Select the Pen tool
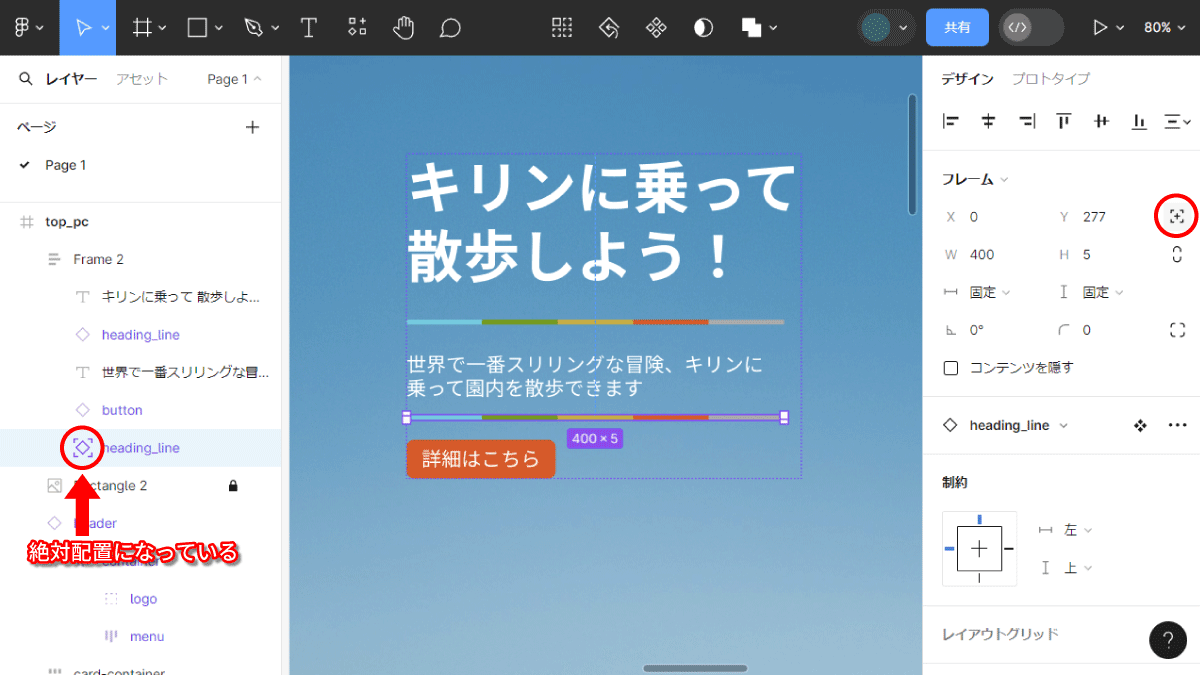The height and width of the screenshot is (675, 1200). (x=254, y=28)
